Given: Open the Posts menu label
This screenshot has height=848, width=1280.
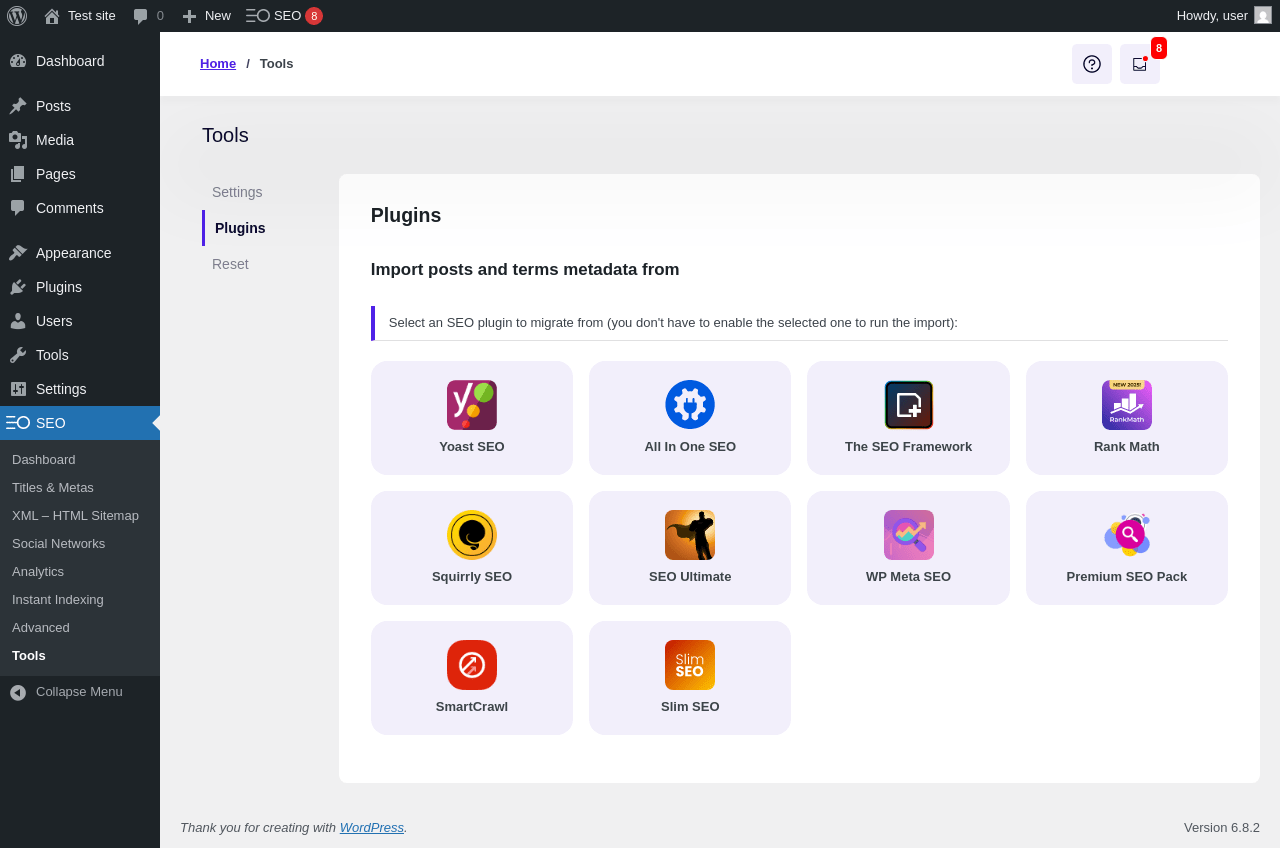Looking at the screenshot, I should coord(53,106).
